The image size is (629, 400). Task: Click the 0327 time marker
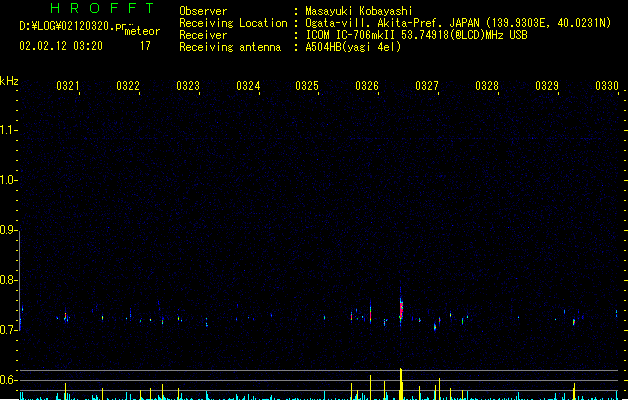(x=427, y=86)
